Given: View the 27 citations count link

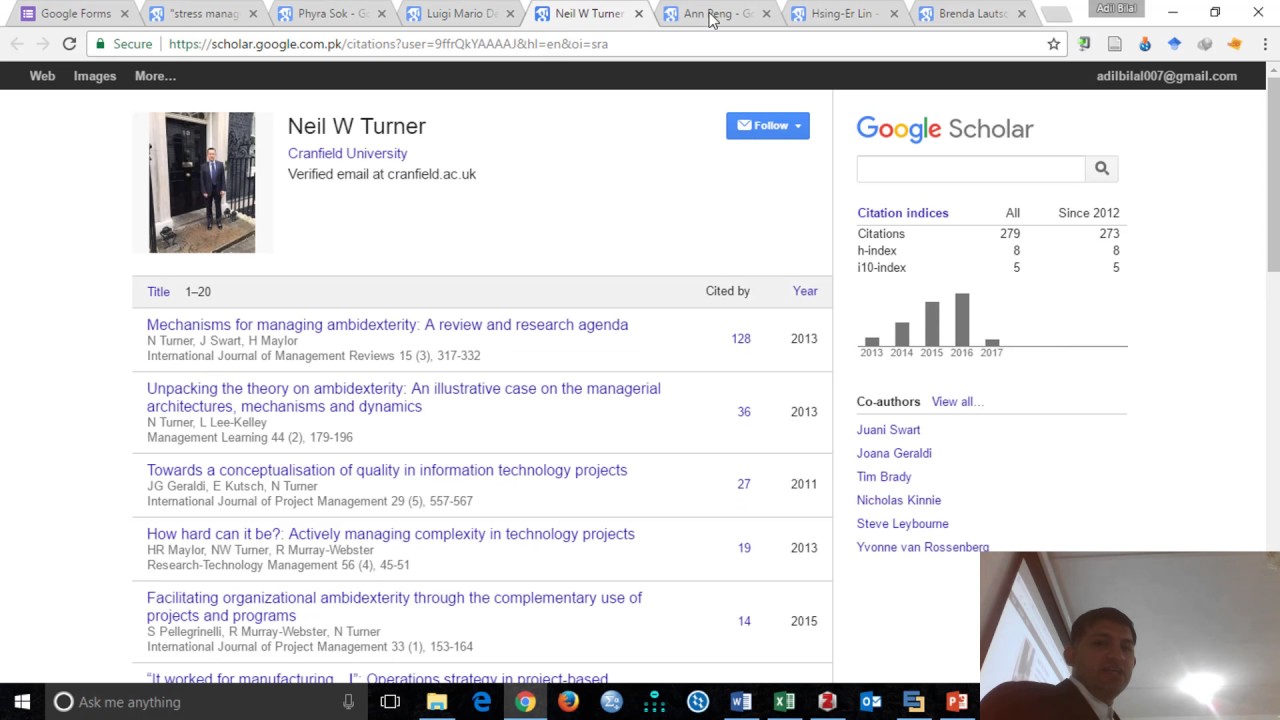Looking at the screenshot, I should (744, 484).
